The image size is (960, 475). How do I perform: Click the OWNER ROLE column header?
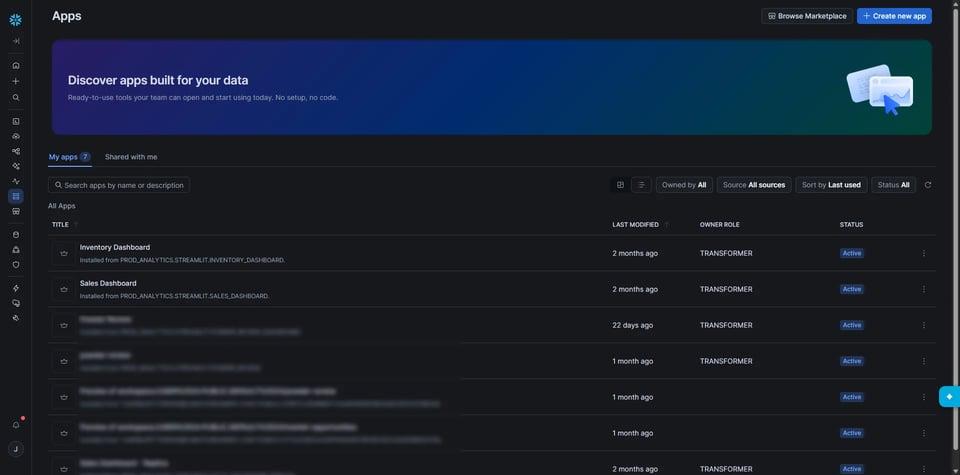[719, 225]
